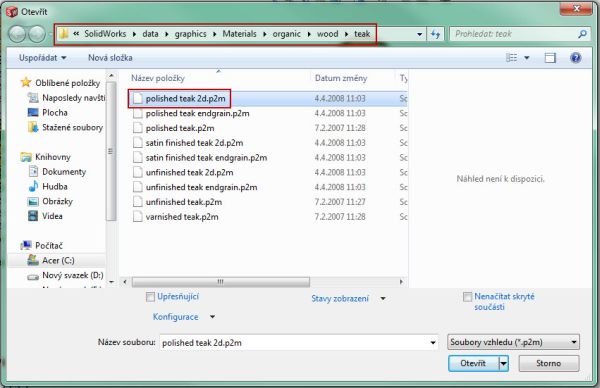600x388 pixels.
Task: Click the Knihovny libraries icon
Action: click(x=26, y=157)
